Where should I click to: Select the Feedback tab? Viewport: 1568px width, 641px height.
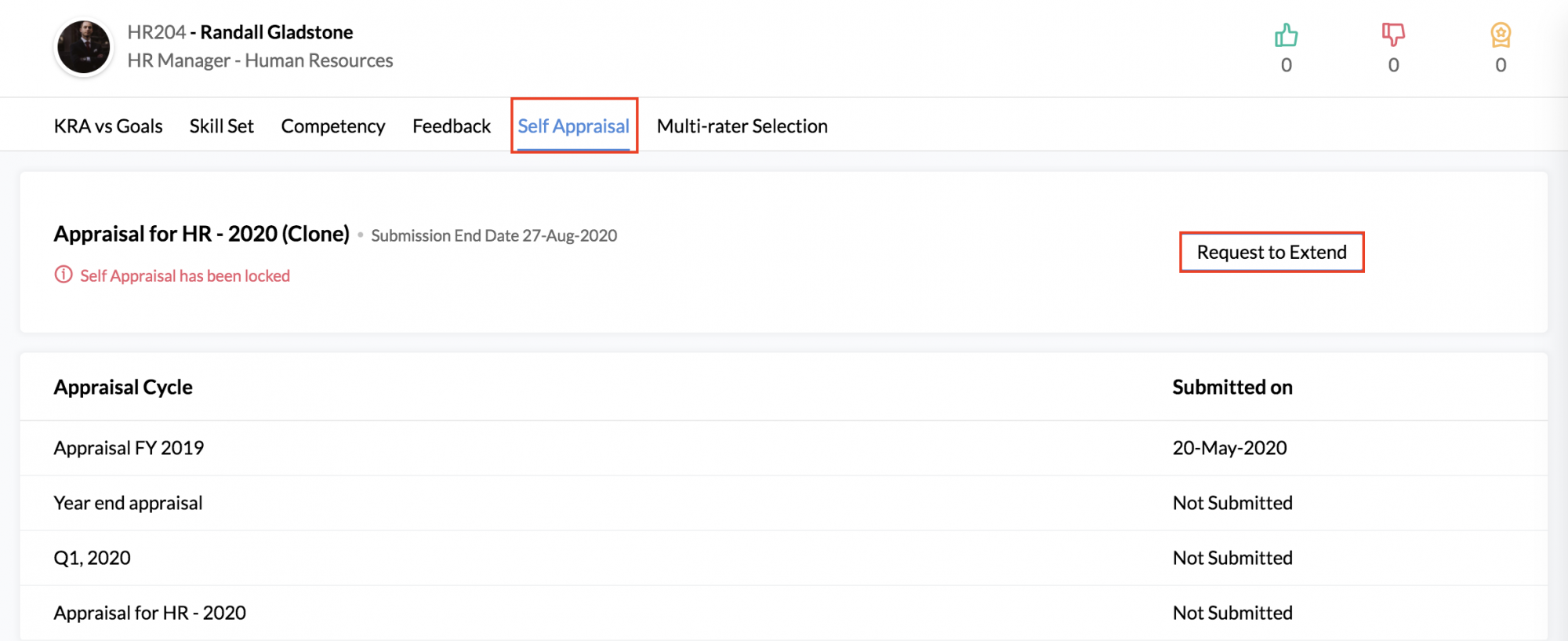[452, 126]
